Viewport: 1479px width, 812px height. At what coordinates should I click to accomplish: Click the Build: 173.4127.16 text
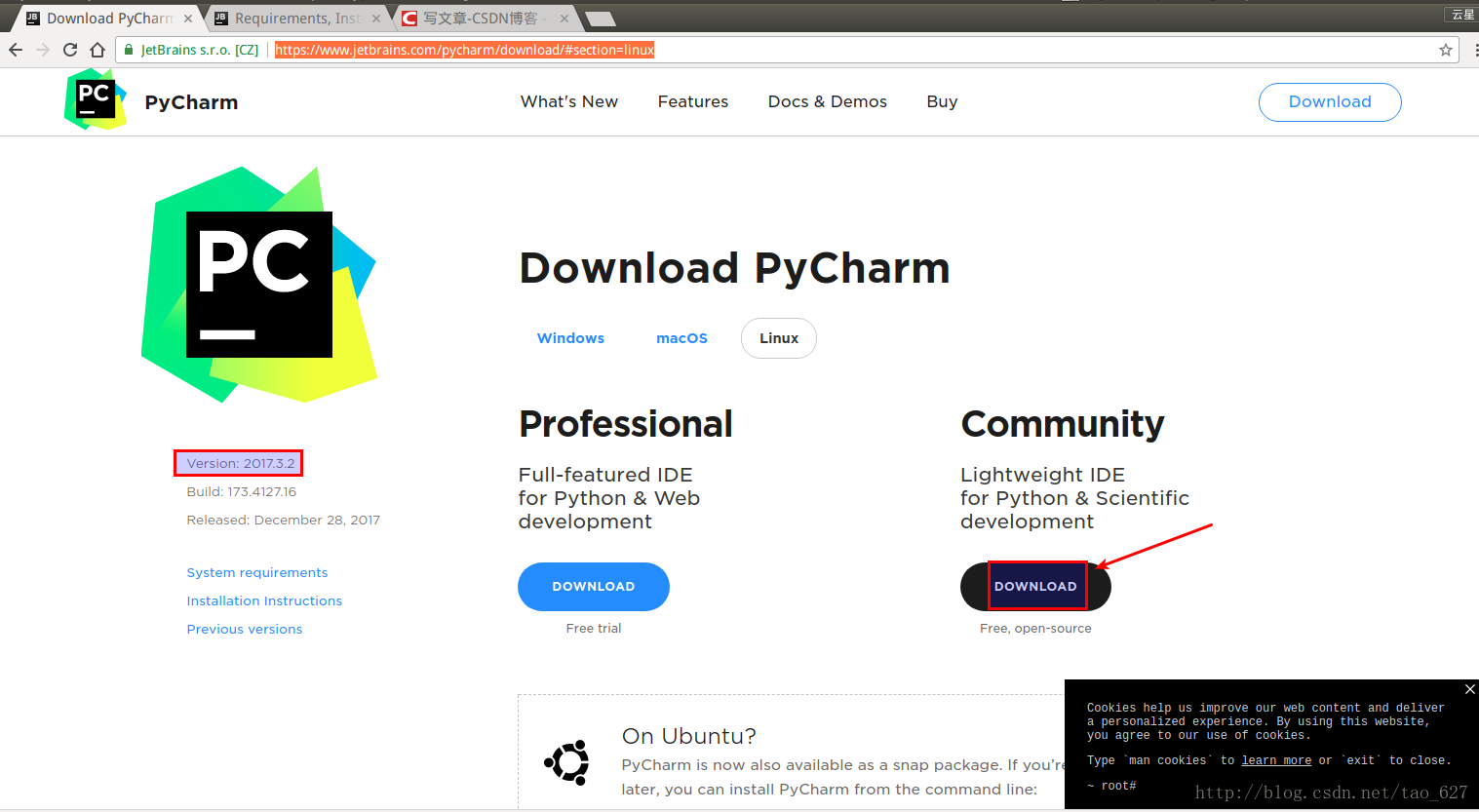click(242, 491)
